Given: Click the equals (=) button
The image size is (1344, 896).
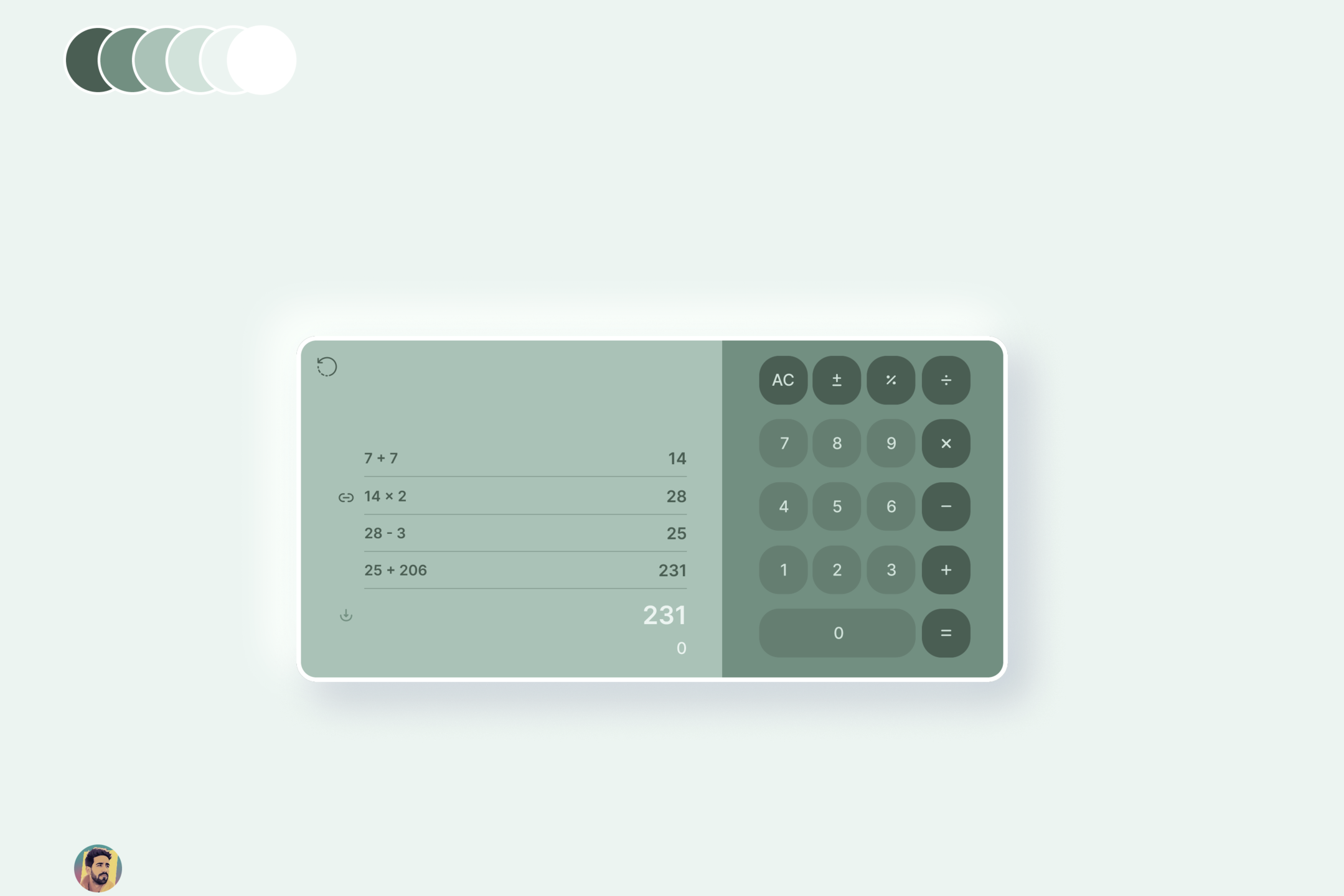Looking at the screenshot, I should pyautogui.click(x=944, y=632).
